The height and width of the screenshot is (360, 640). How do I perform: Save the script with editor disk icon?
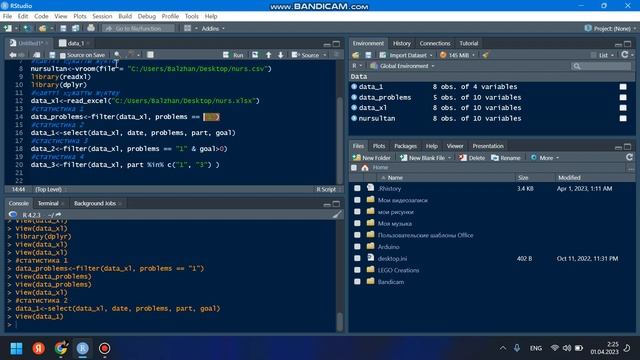pyautogui.click(x=52, y=55)
